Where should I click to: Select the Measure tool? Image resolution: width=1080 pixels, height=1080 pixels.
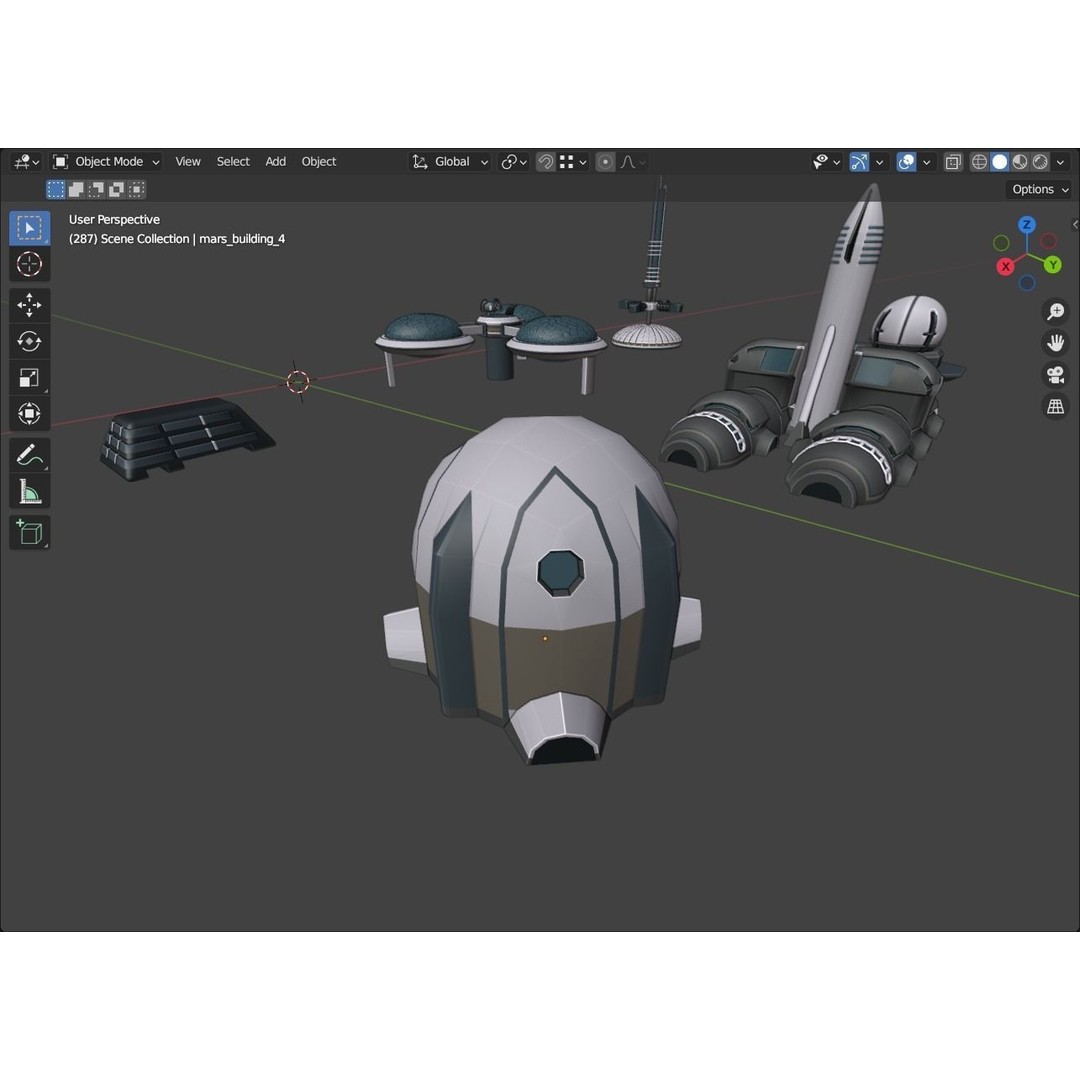(29, 491)
